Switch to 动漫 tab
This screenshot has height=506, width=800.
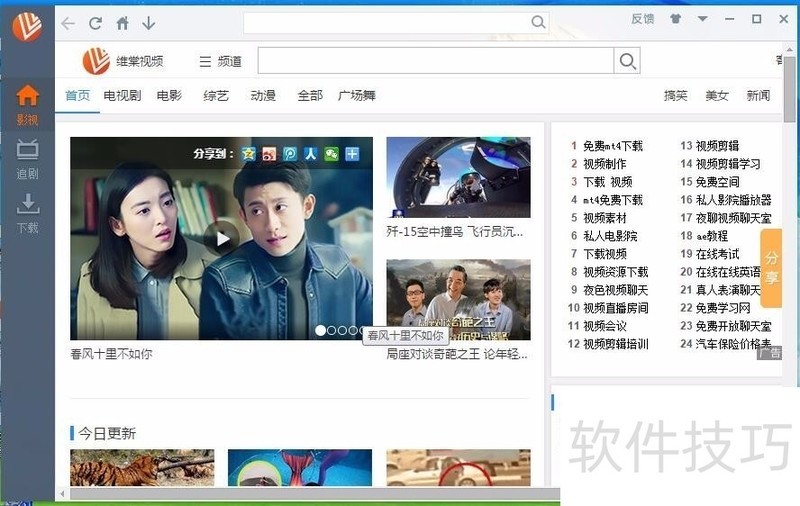click(263, 95)
